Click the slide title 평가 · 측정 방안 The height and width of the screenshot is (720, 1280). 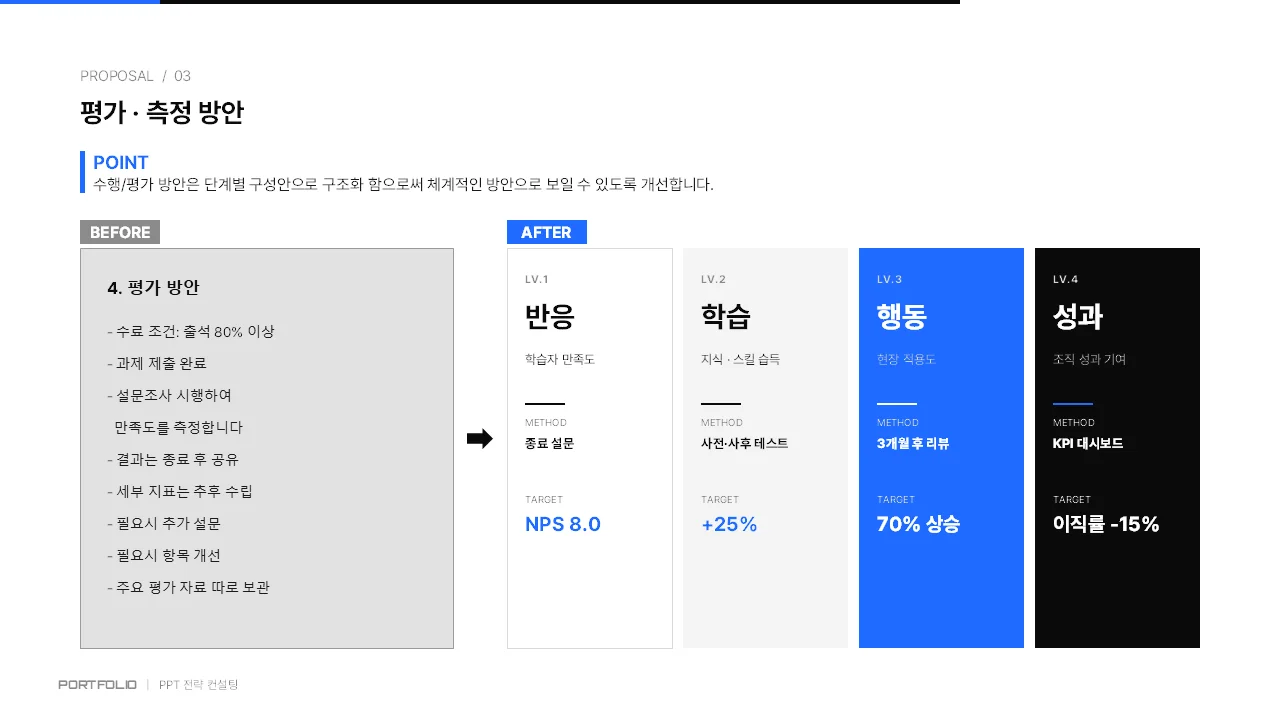tap(162, 113)
